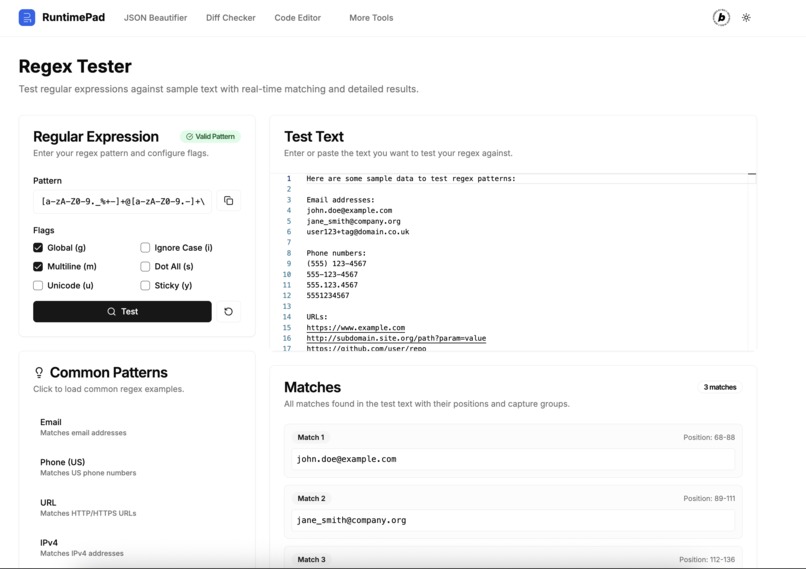This screenshot has height=569, width=806.
Task: Select Match 2 result jane_smith@company.org
Action: (x=513, y=520)
